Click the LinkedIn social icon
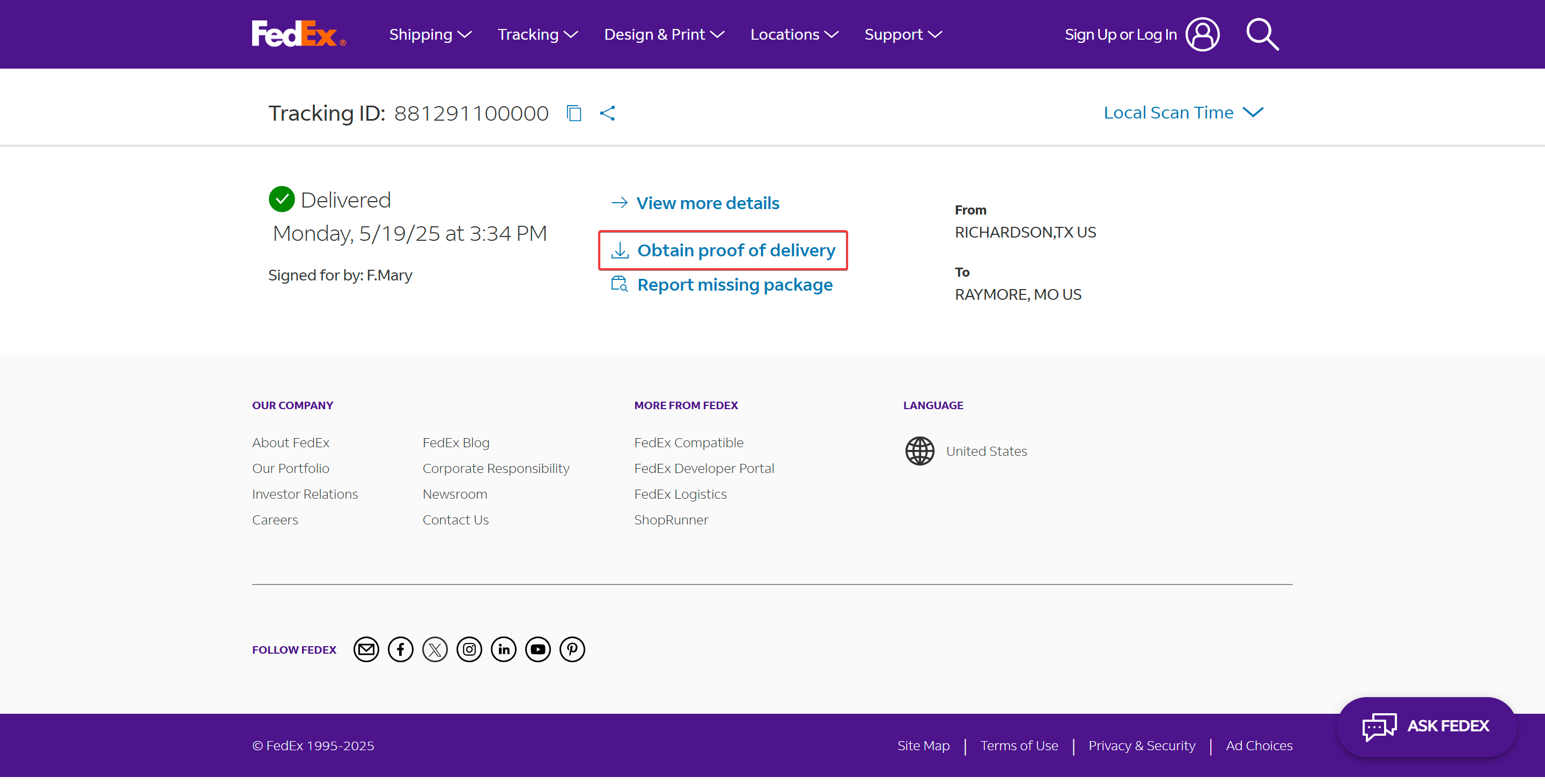 [503, 649]
